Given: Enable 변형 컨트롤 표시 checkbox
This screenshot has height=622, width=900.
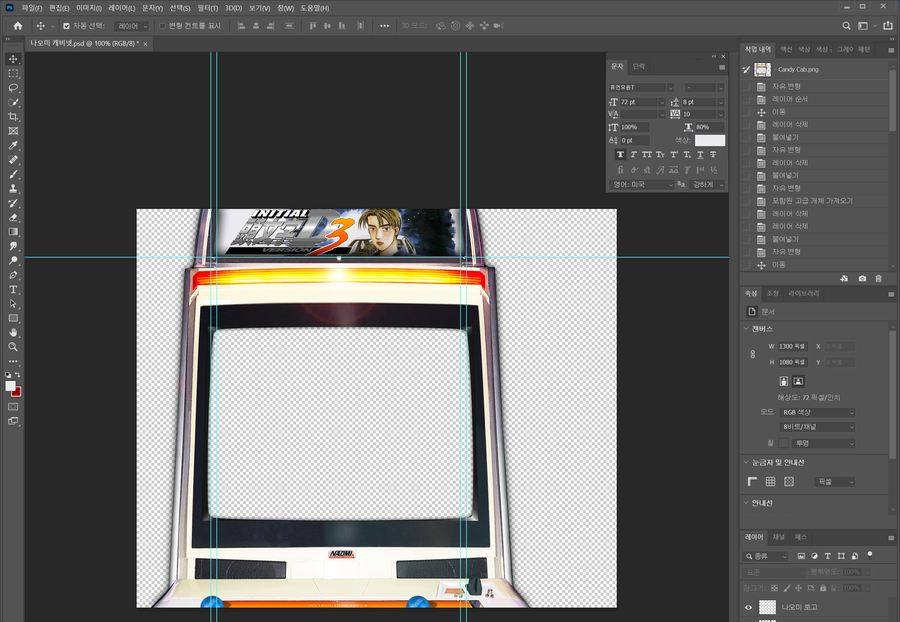Looking at the screenshot, I should [x=162, y=26].
